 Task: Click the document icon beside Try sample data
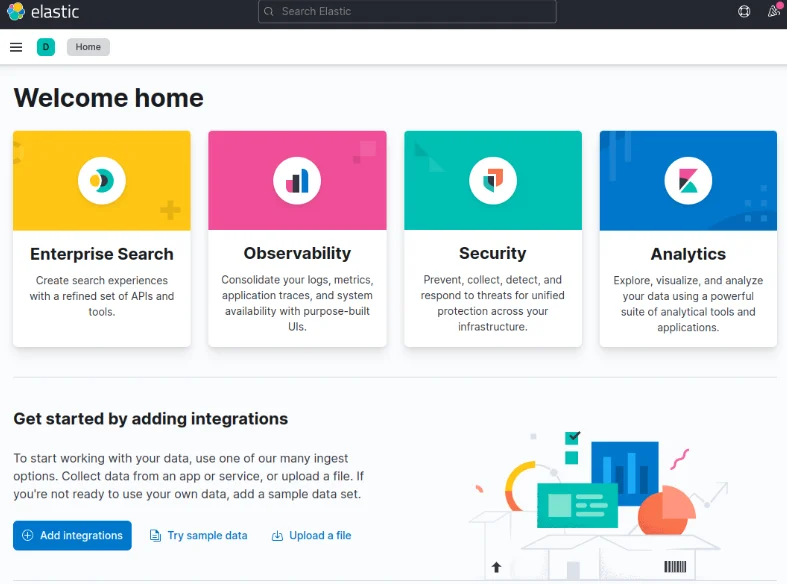[156, 535]
